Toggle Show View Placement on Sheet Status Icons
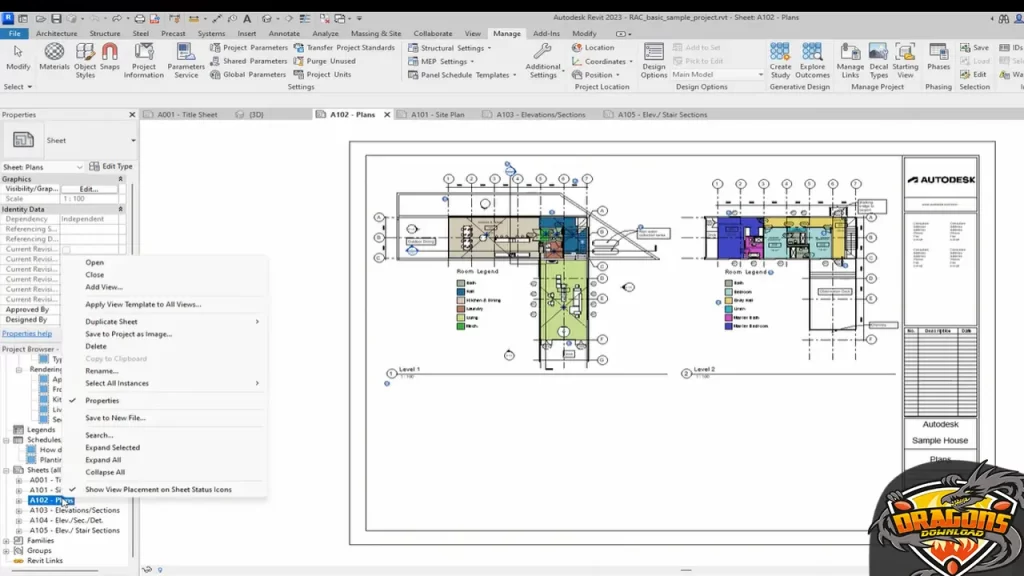 click(x=158, y=489)
